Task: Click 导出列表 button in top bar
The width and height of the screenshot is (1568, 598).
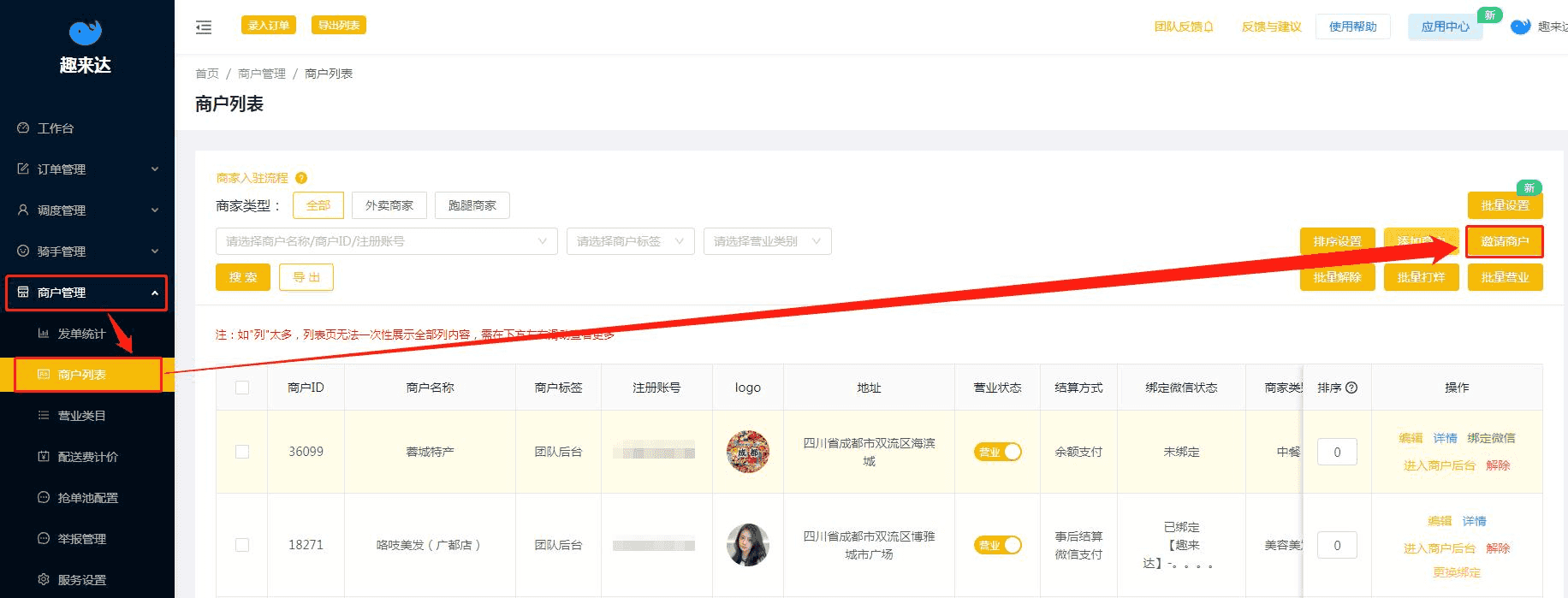Action: pyautogui.click(x=339, y=26)
